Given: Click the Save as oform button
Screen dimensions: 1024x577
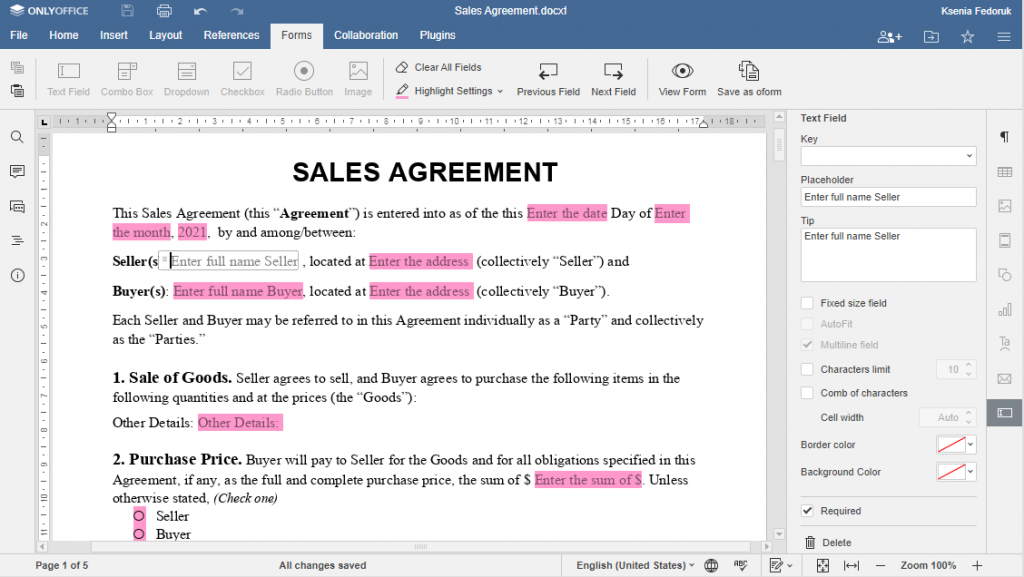Looking at the screenshot, I should [748, 79].
